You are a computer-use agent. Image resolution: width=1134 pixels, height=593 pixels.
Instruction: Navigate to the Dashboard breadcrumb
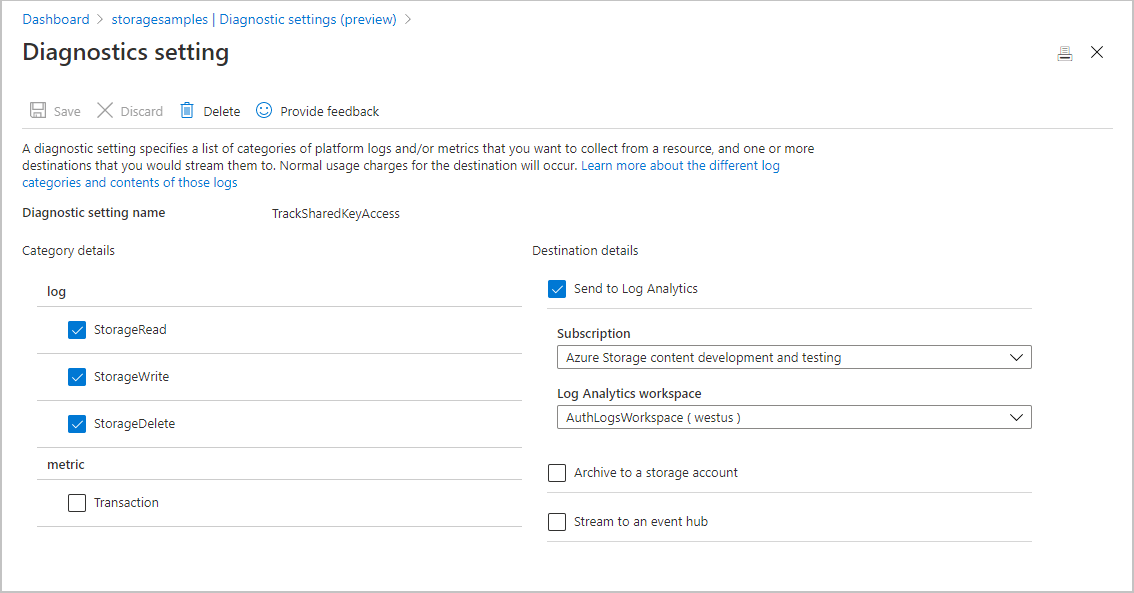[56, 18]
